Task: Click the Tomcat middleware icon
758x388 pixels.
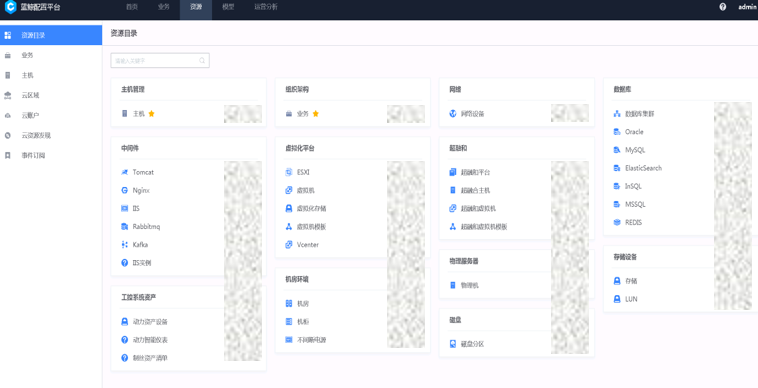Action: [125, 172]
